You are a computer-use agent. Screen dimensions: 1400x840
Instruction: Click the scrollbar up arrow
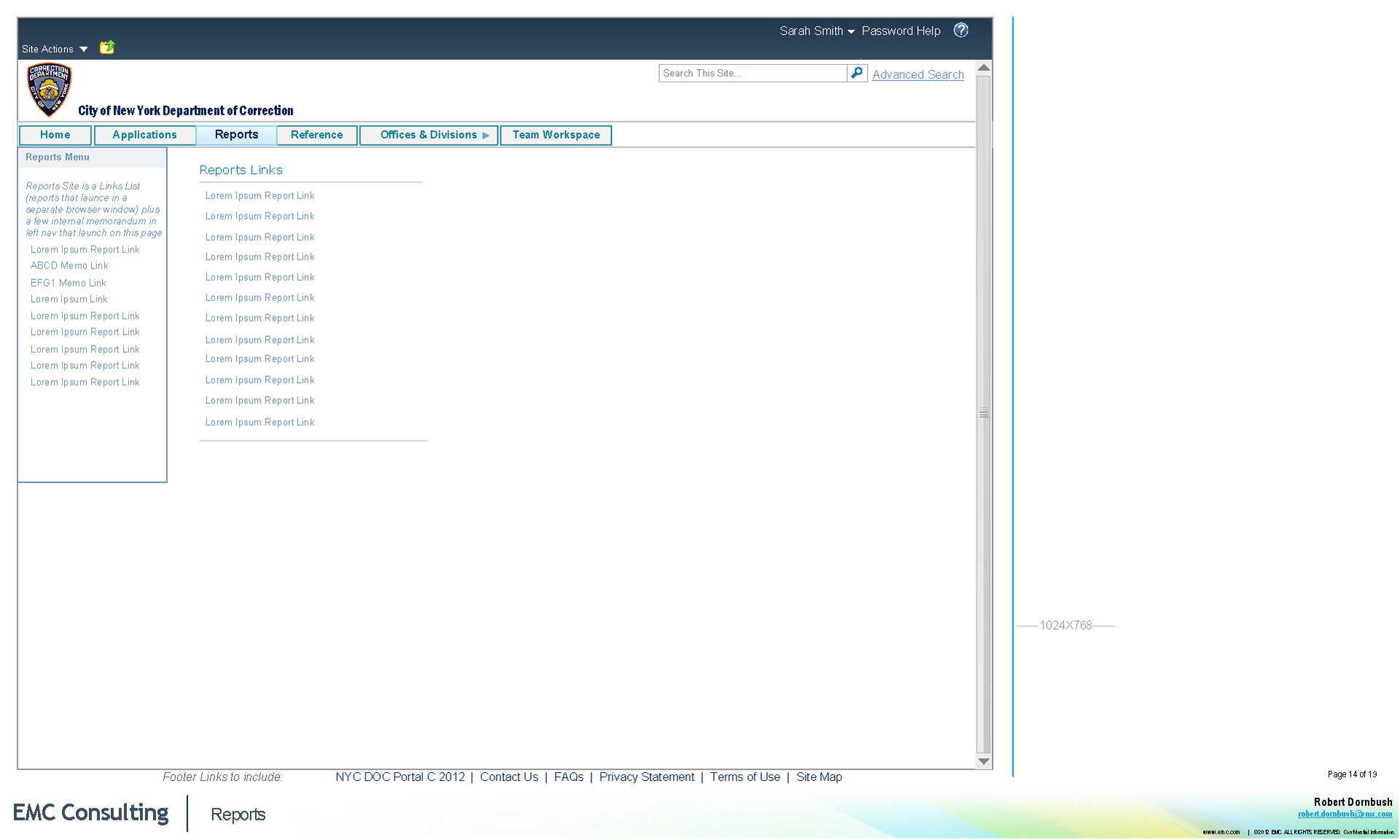coord(983,68)
